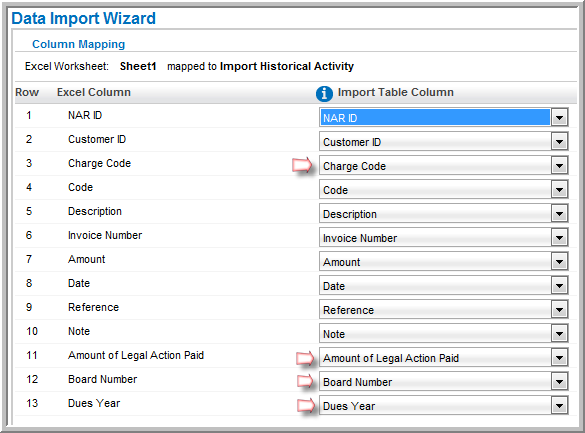This screenshot has height=433, width=585.
Task: Click the Column Mapping section heading
Action: [x=78, y=44]
